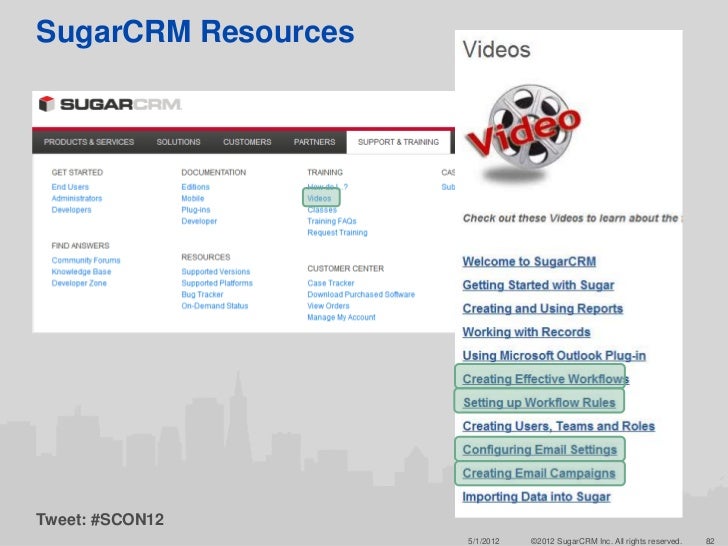Open Plug-ins documentation link

196,210
